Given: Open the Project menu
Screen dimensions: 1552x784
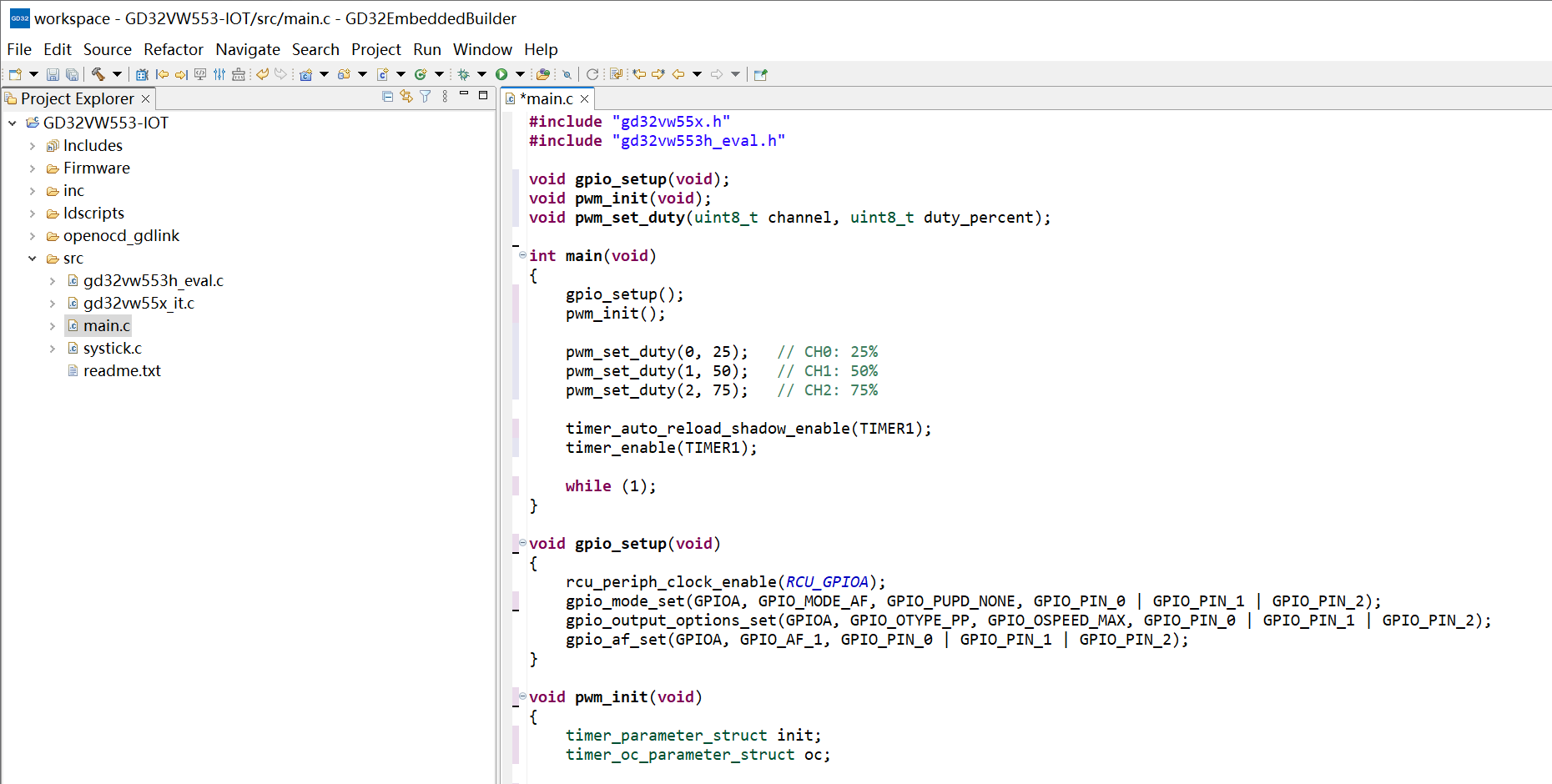Looking at the screenshot, I should 376,49.
